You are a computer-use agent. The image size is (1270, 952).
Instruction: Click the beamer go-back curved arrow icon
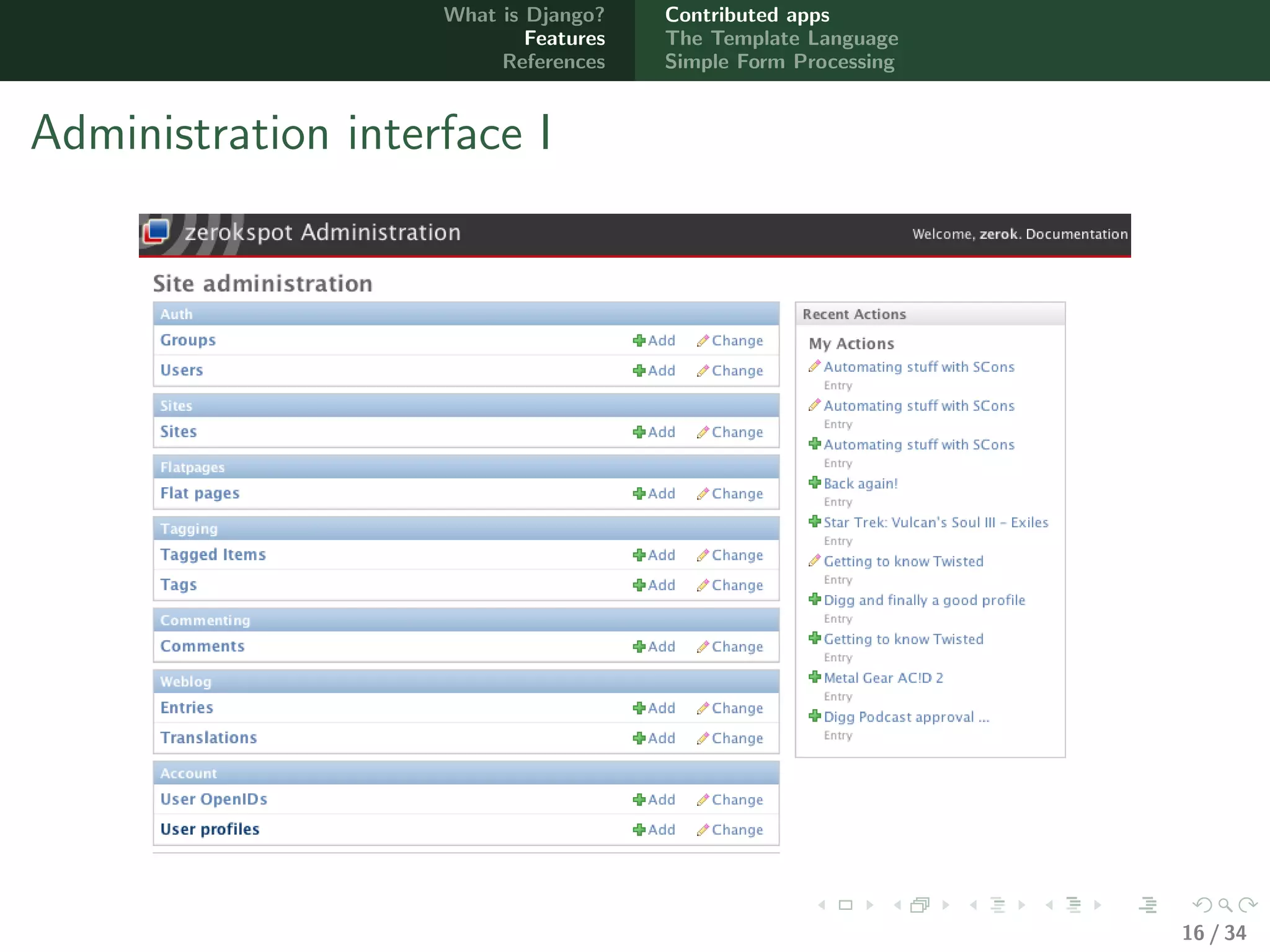pyautogui.click(x=1202, y=905)
